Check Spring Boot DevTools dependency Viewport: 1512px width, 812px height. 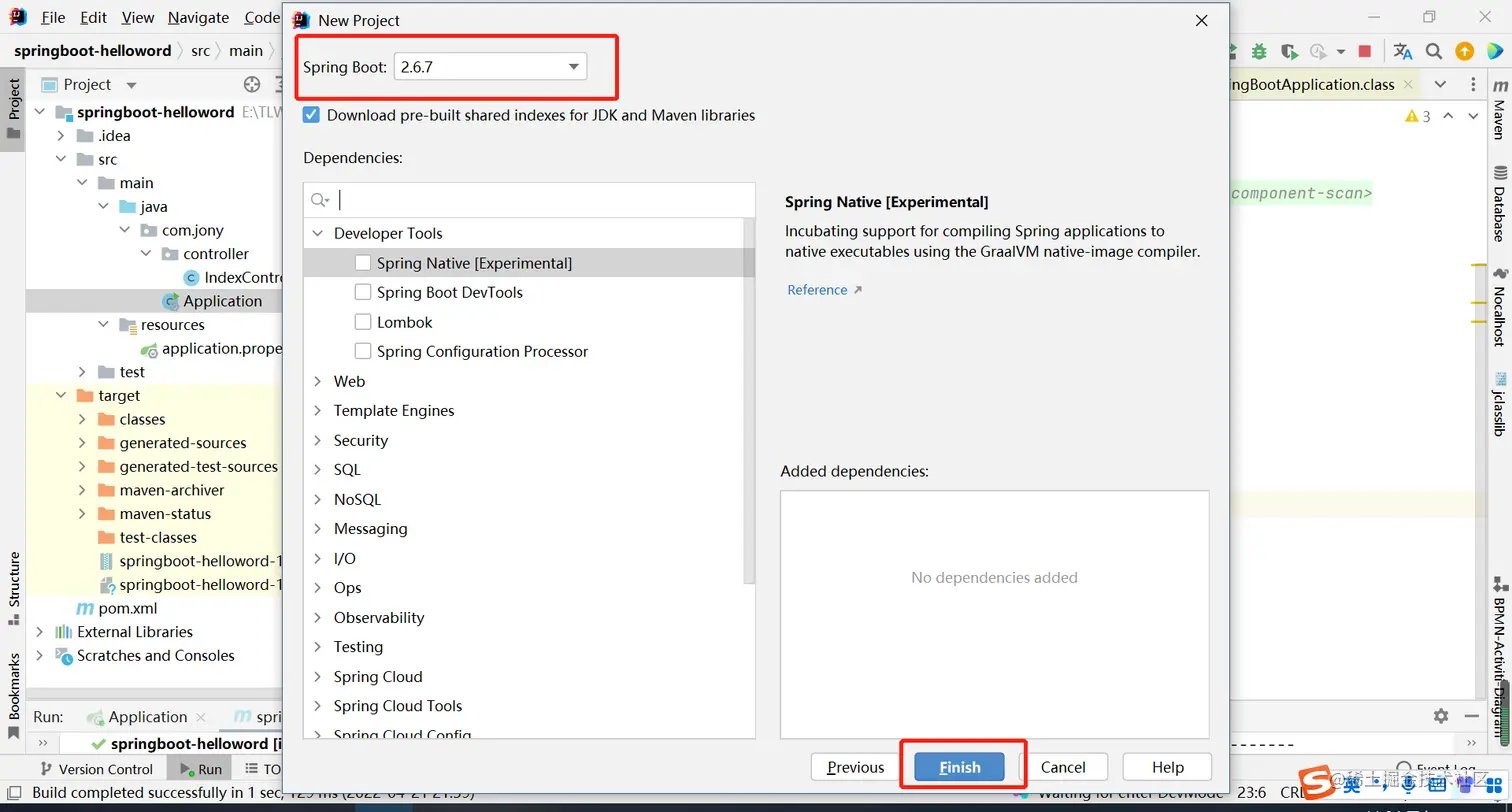363,292
